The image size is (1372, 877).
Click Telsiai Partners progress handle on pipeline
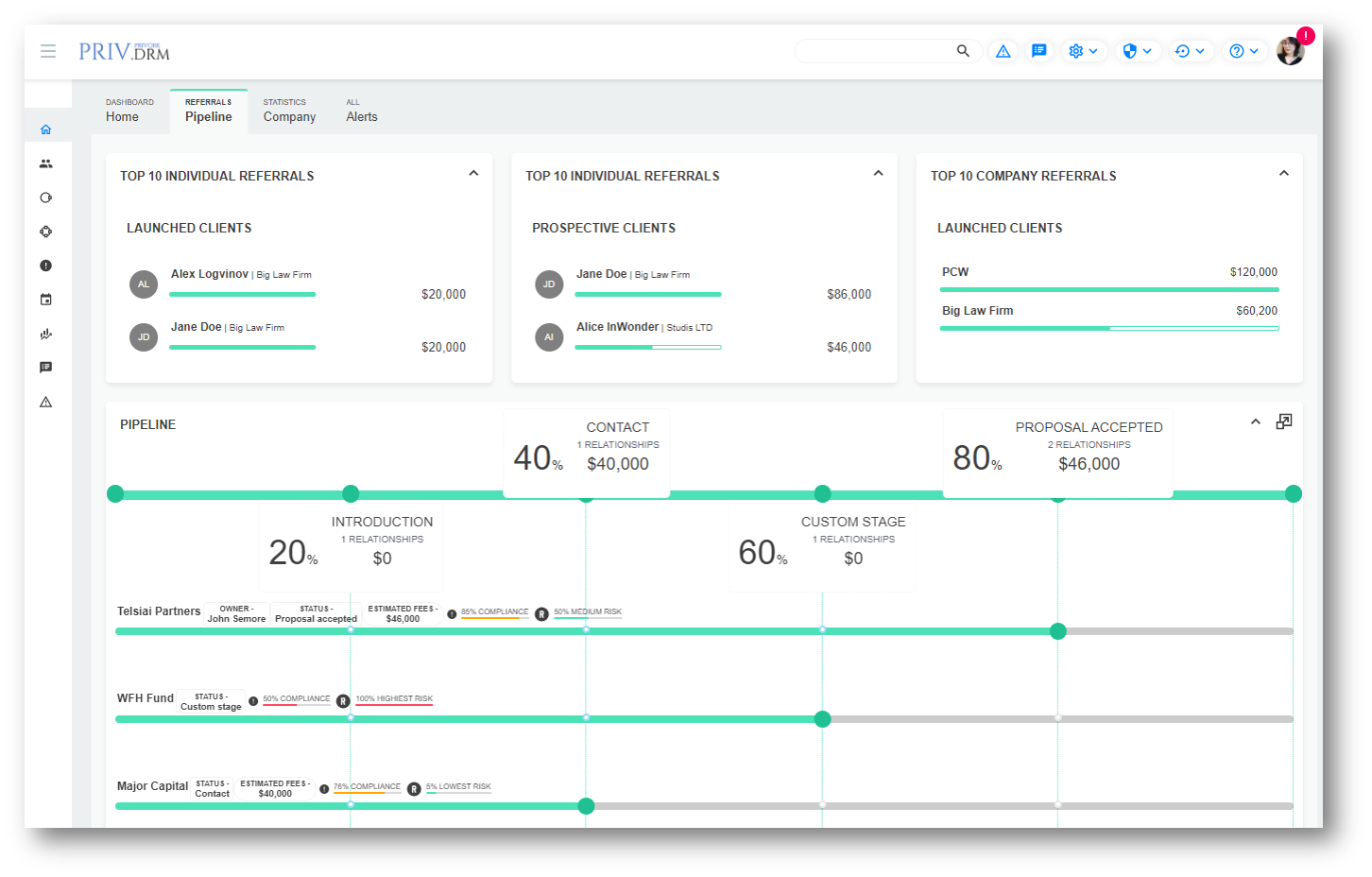point(1058,631)
